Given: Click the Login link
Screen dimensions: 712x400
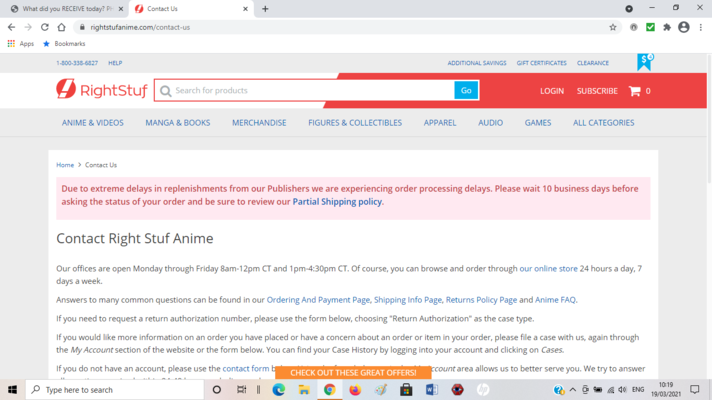Looking at the screenshot, I should (x=552, y=91).
